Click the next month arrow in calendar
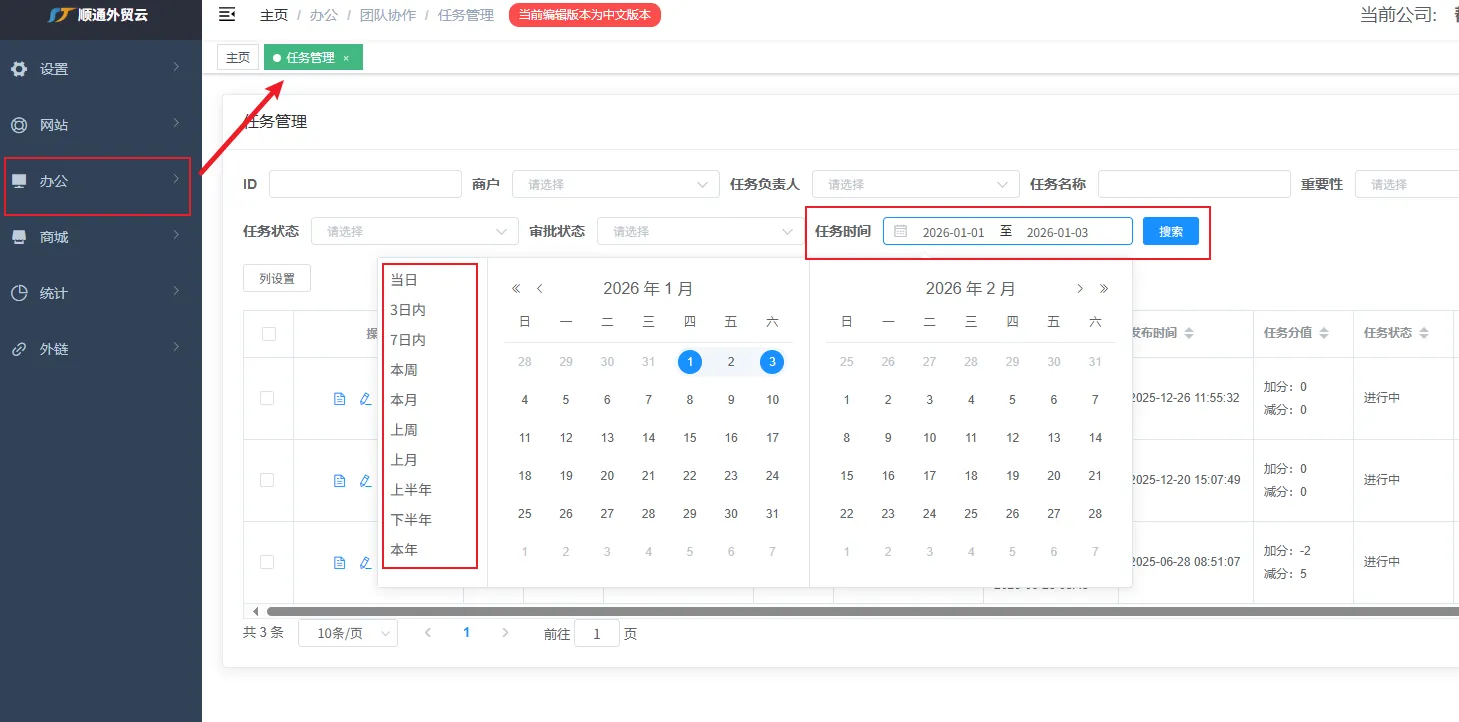This screenshot has height=722, width=1459. (1080, 289)
